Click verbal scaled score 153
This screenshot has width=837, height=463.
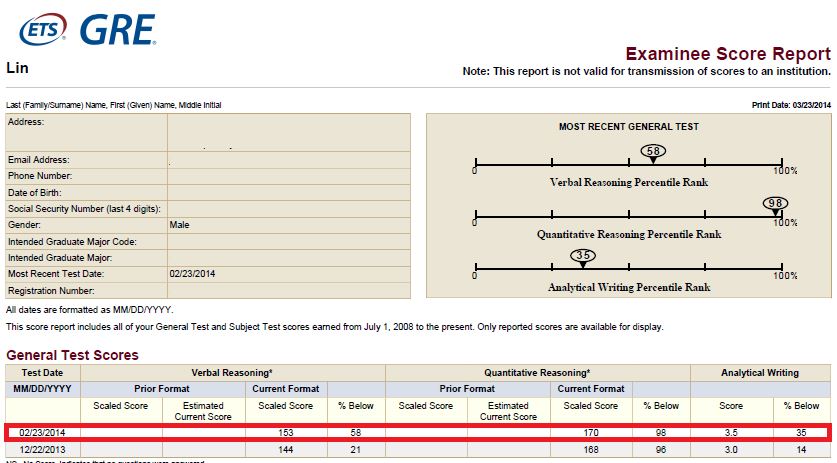tap(286, 433)
